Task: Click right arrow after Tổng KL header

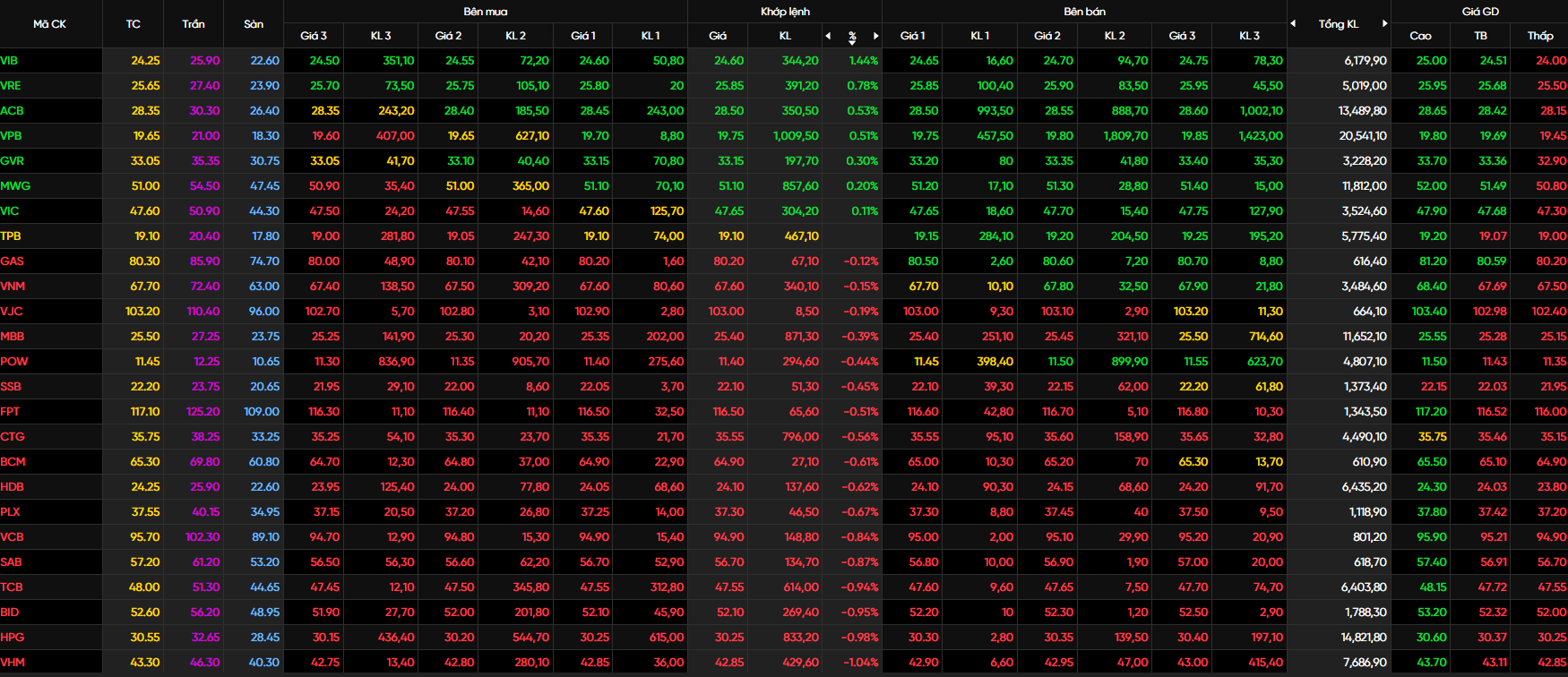Action: (x=1384, y=23)
